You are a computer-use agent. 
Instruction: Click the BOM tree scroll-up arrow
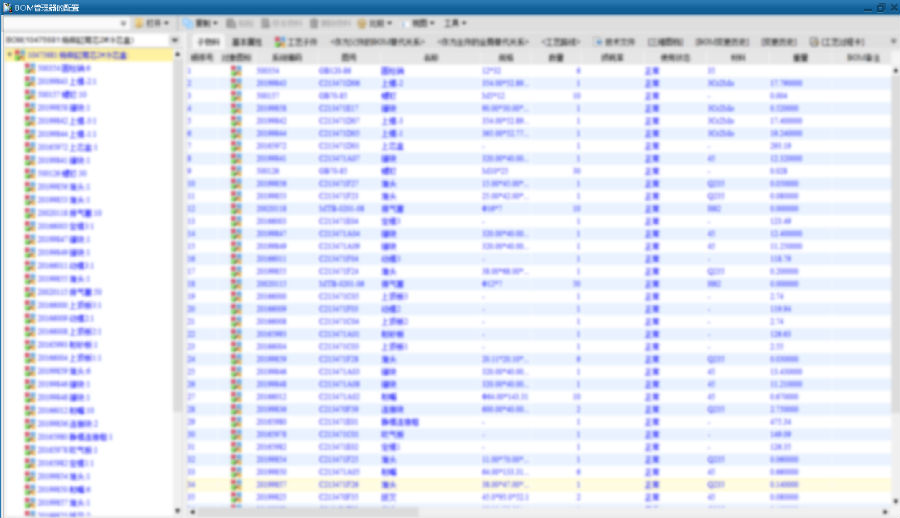point(177,54)
